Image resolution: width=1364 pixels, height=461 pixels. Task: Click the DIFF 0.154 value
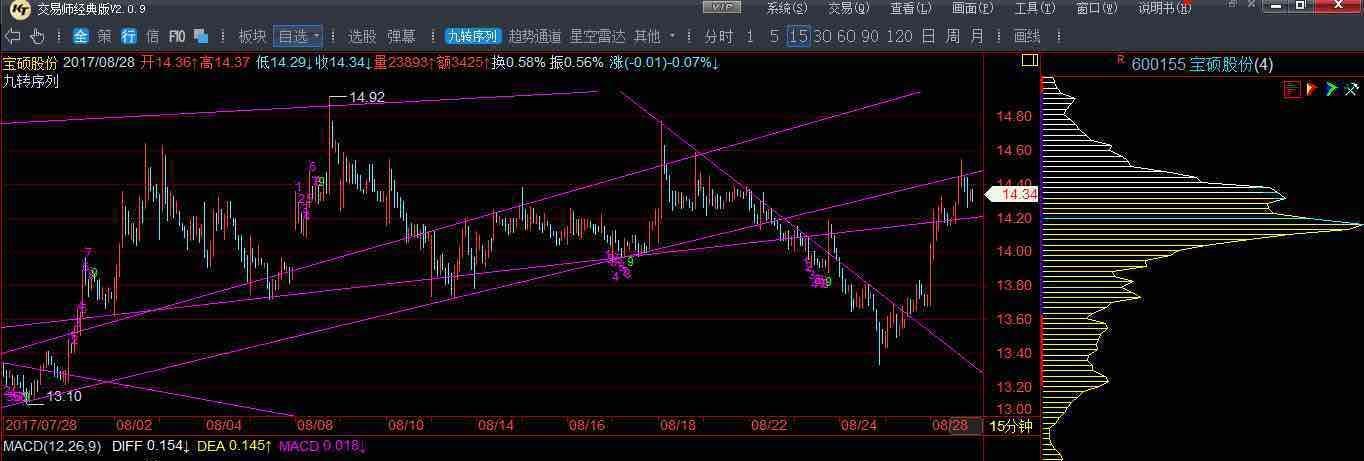coord(152,445)
